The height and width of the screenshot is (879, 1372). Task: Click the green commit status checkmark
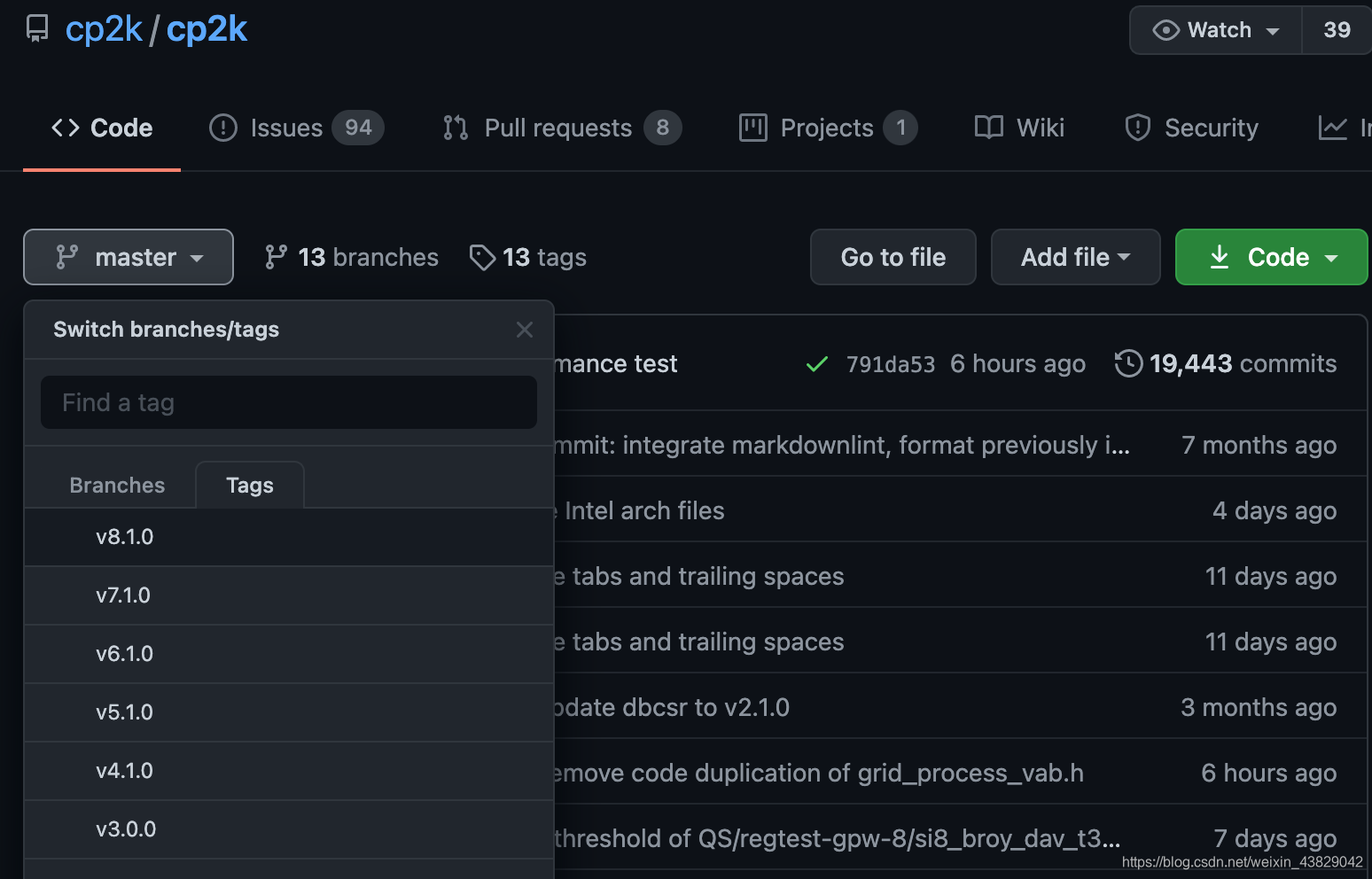[817, 364]
